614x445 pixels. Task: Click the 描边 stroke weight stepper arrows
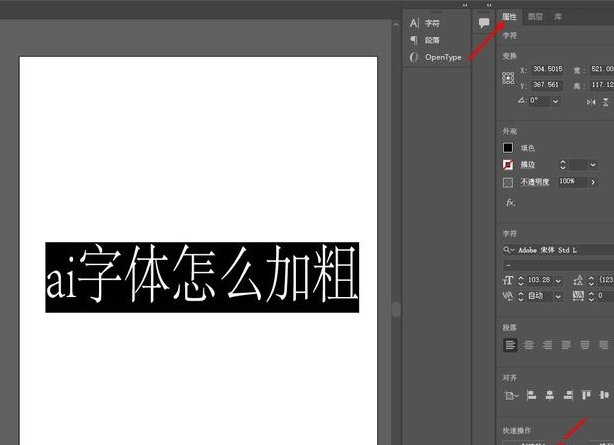click(x=563, y=165)
